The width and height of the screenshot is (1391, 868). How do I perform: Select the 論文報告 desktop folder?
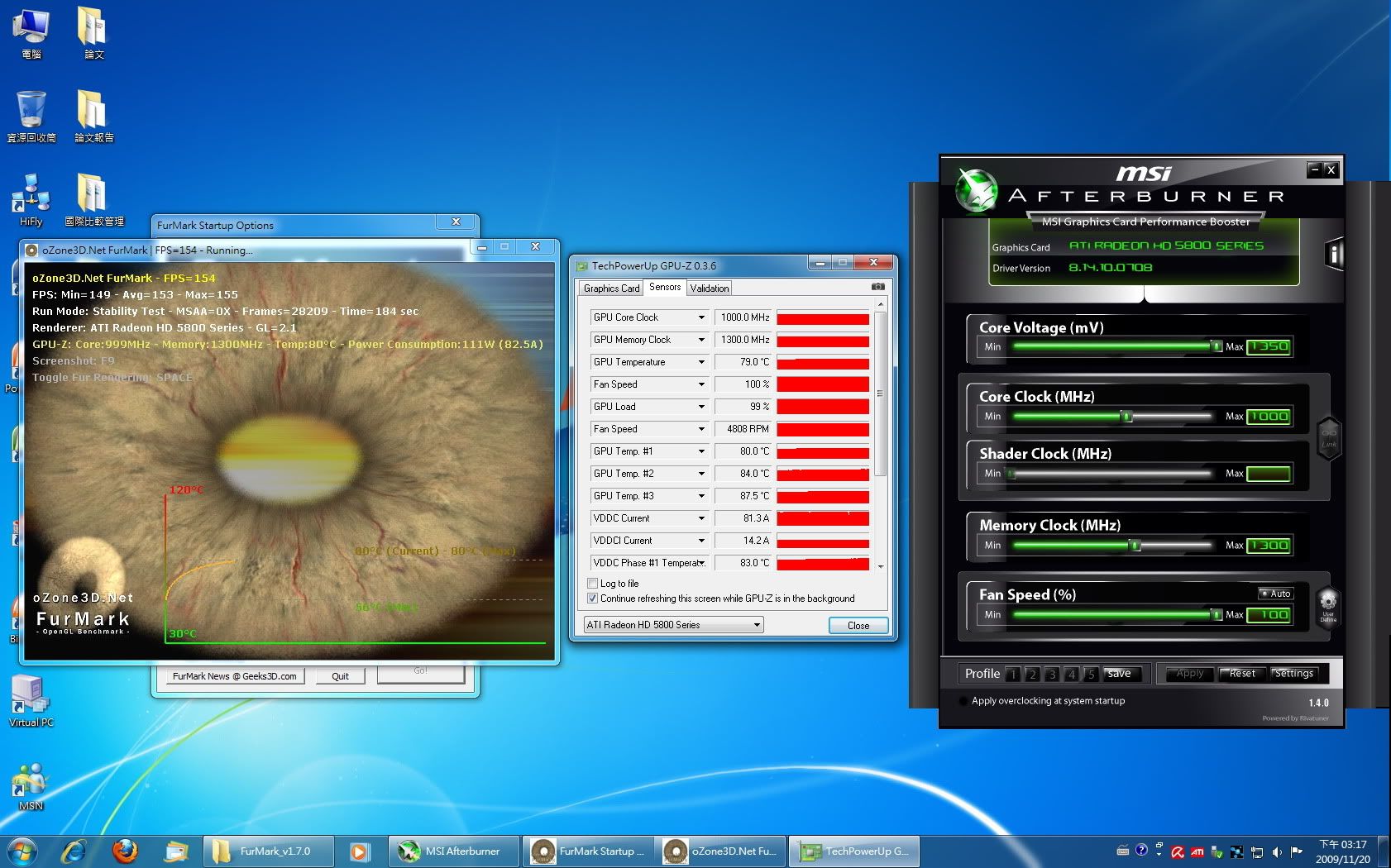pyautogui.click(x=93, y=117)
